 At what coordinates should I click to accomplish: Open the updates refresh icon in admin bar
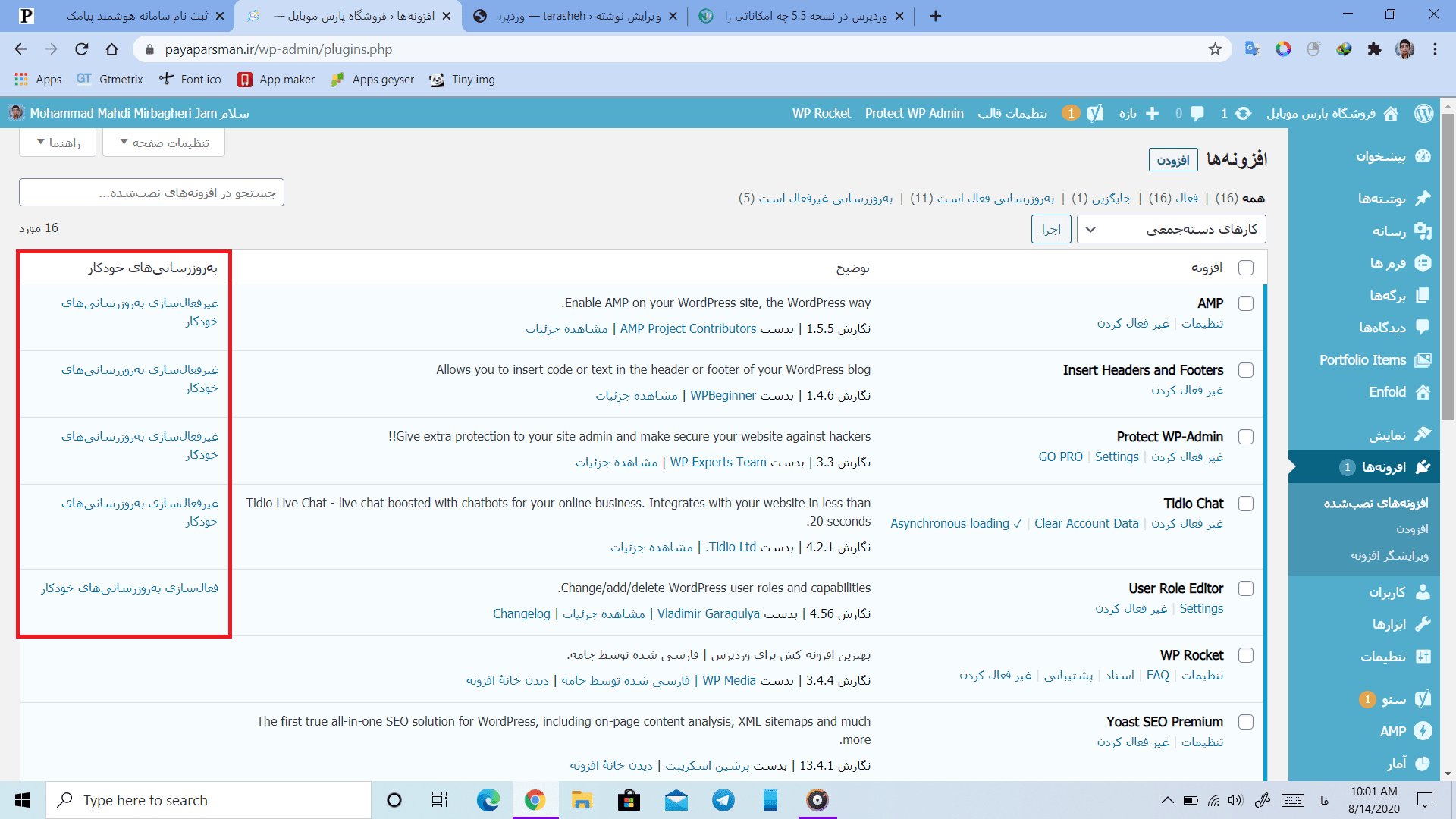tap(1243, 113)
